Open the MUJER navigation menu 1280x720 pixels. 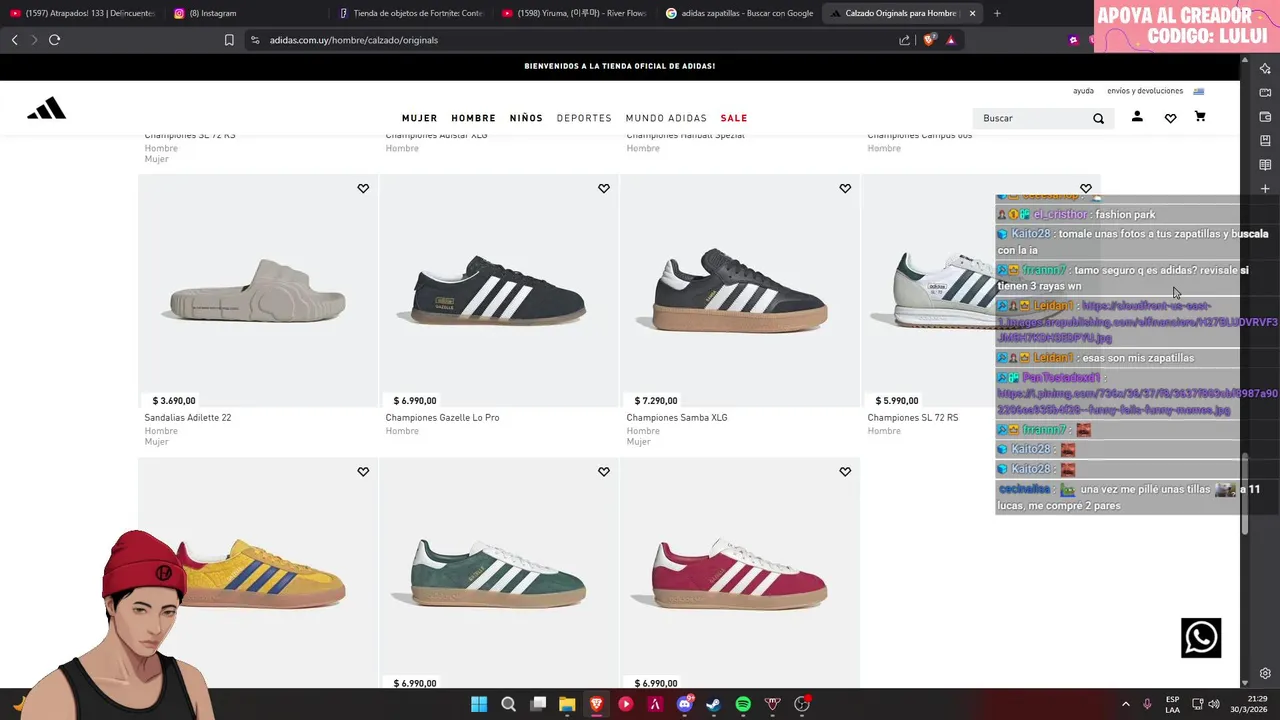click(420, 118)
